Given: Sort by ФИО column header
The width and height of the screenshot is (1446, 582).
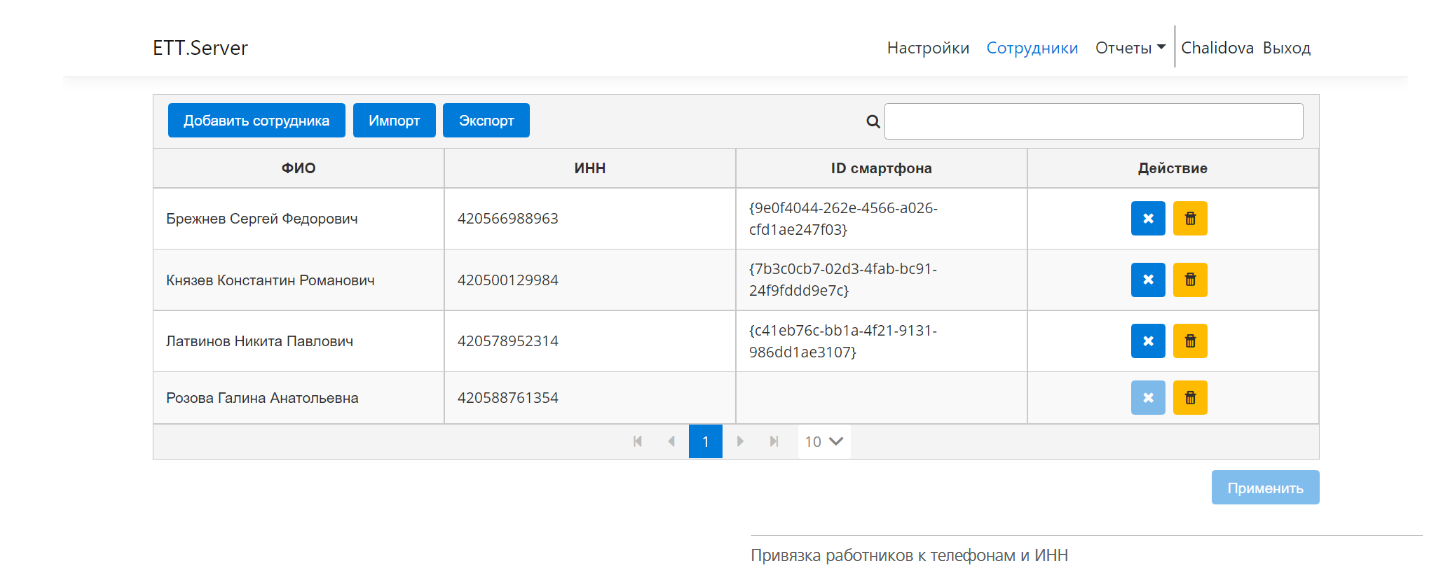Looking at the screenshot, I should [x=298, y=168].
